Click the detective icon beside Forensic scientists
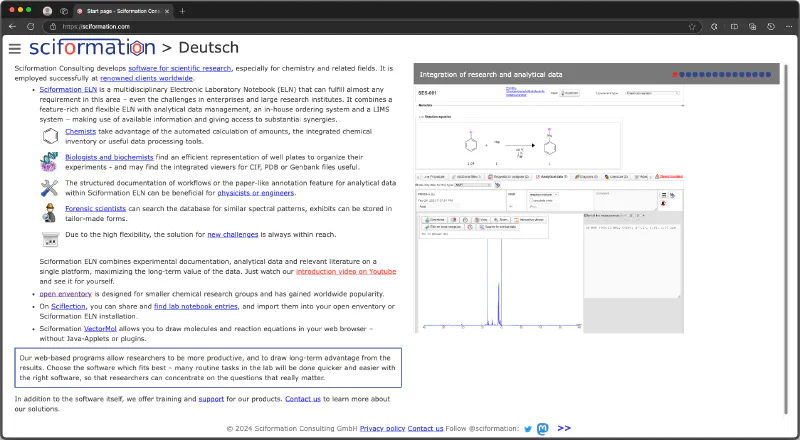This screenshot has width=800, height=440. (49, 213)
